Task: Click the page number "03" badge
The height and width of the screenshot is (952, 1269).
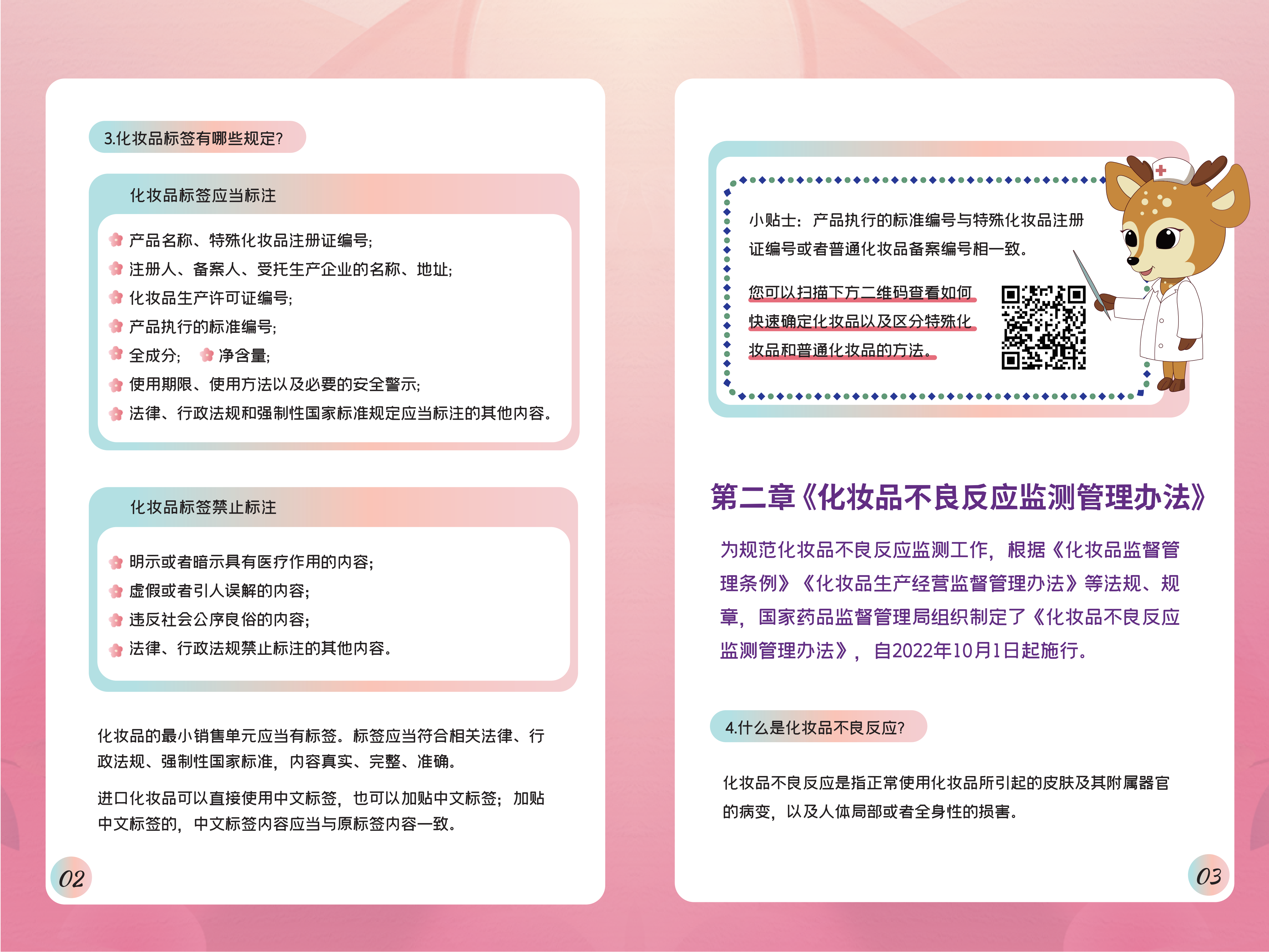Action: click(1208, 875)
